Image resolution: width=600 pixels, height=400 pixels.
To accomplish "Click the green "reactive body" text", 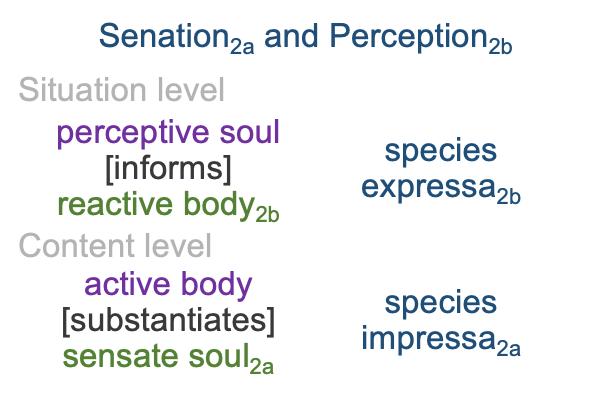I will [155, 204].
